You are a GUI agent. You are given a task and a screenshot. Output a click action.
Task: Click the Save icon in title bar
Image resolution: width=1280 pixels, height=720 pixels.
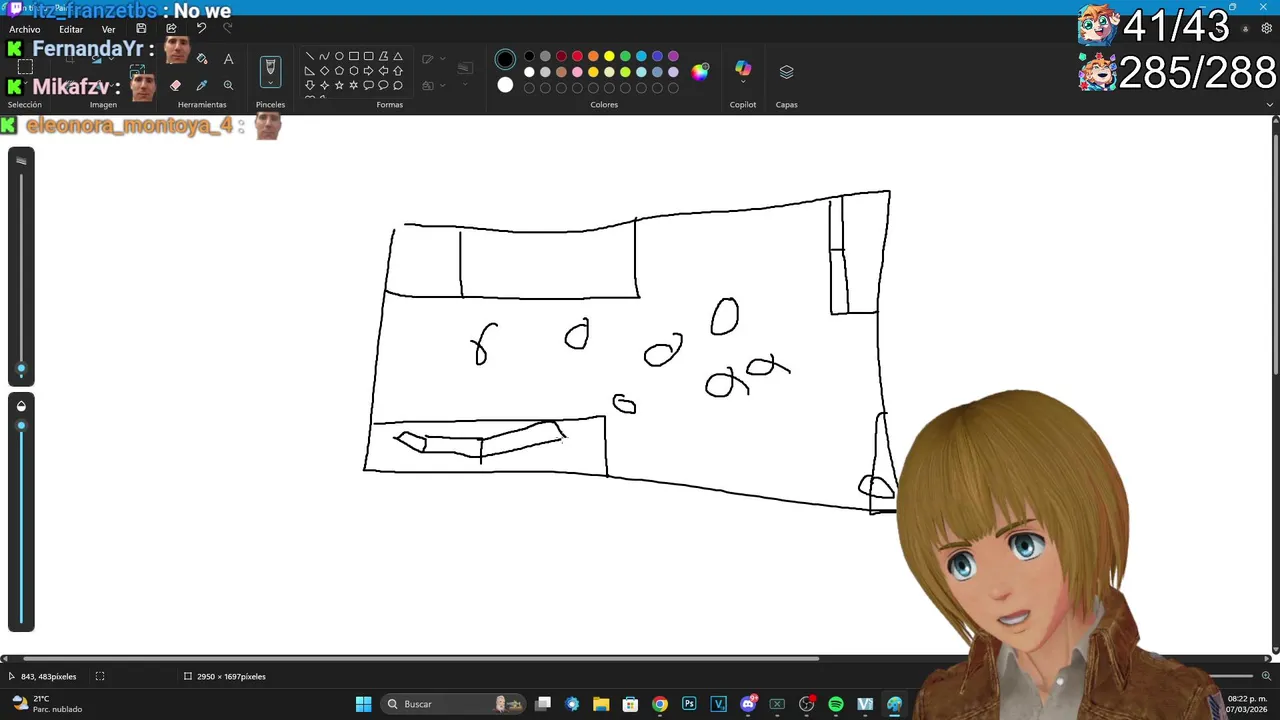point(141,29)
